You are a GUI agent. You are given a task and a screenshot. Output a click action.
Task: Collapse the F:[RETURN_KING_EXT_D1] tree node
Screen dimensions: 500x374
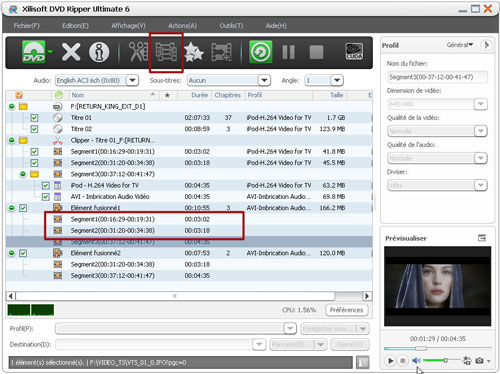[x=12, y=107]
